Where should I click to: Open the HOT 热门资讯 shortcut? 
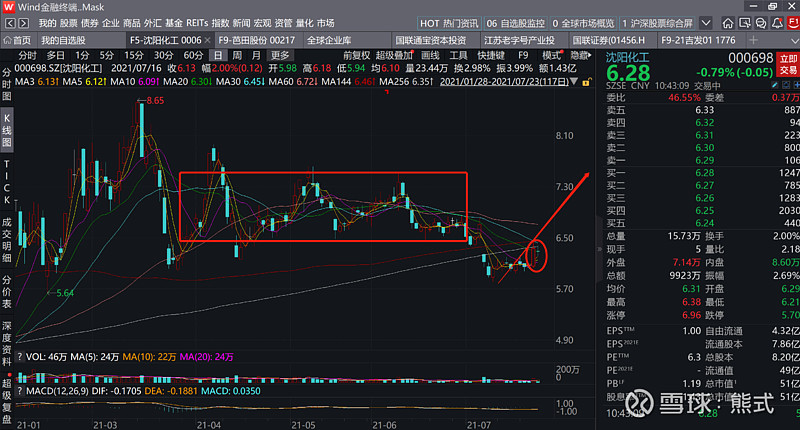pyautogui.click(x=449, y=23)
